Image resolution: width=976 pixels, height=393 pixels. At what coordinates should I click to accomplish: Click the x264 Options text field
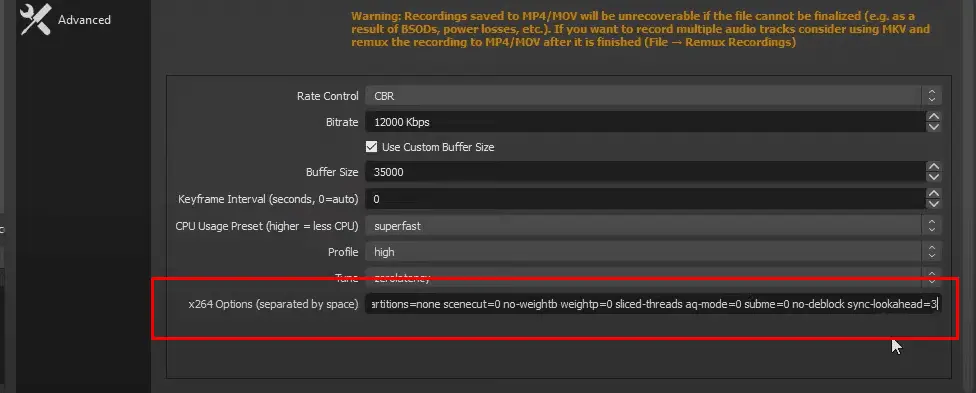click(x=653, y=304)
